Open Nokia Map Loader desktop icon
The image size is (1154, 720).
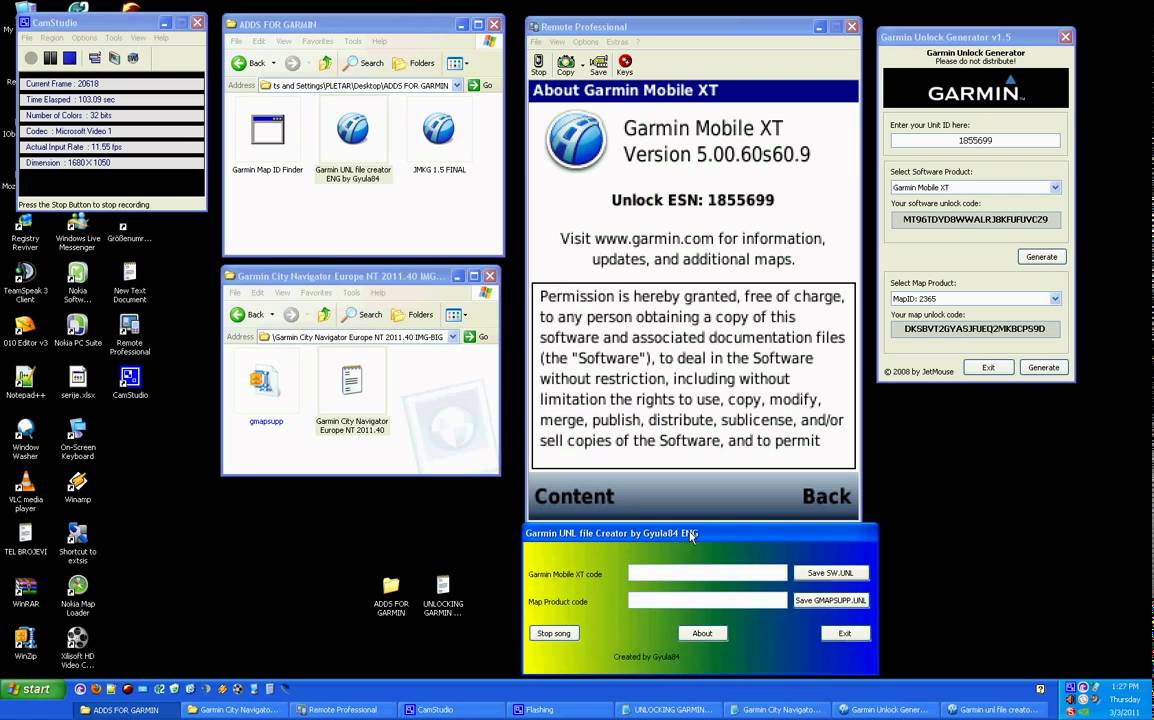[77, 596]
